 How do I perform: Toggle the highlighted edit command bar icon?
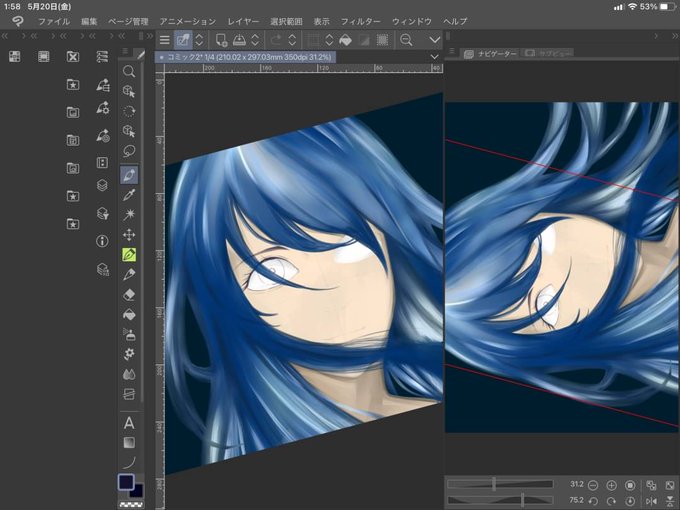[x=183, y=40]
